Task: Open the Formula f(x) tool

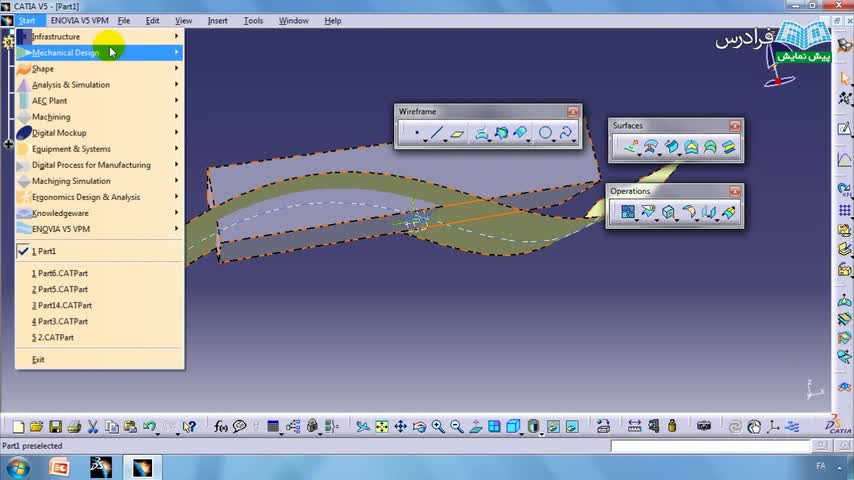Action: tap(221, 427)
